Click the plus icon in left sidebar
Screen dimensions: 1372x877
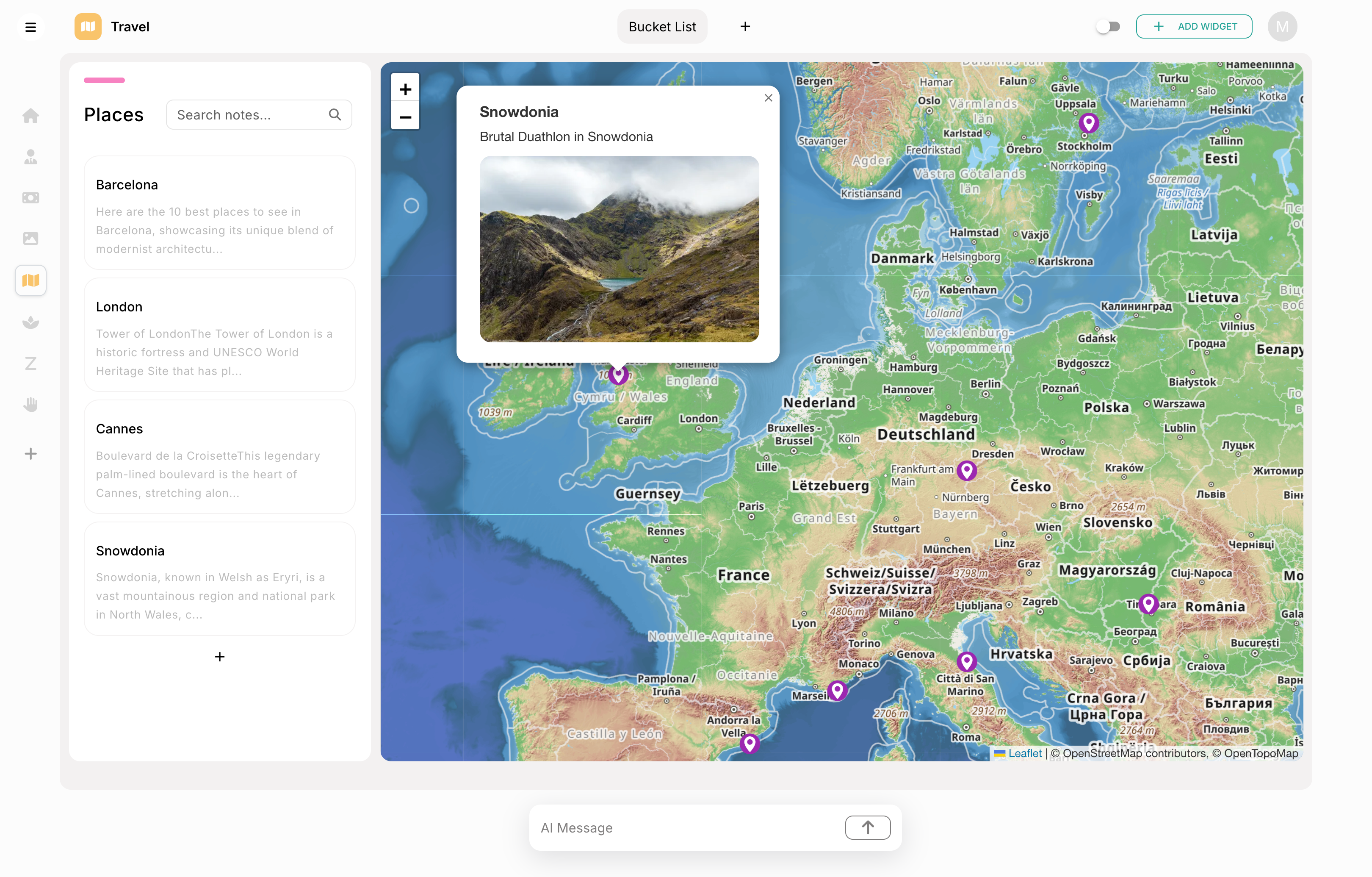pyautogui.click(x=31, y=454)
